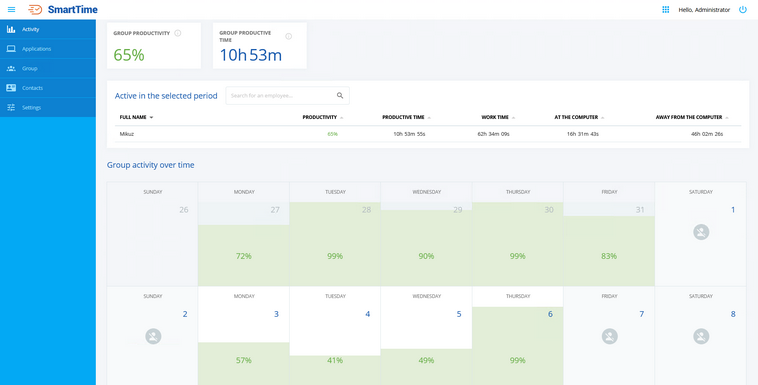This screenshot has width=758, height=385.
Task: Open Tuesday 28 calendar cell
Action: pyautogui.click(x=335, y=234)
